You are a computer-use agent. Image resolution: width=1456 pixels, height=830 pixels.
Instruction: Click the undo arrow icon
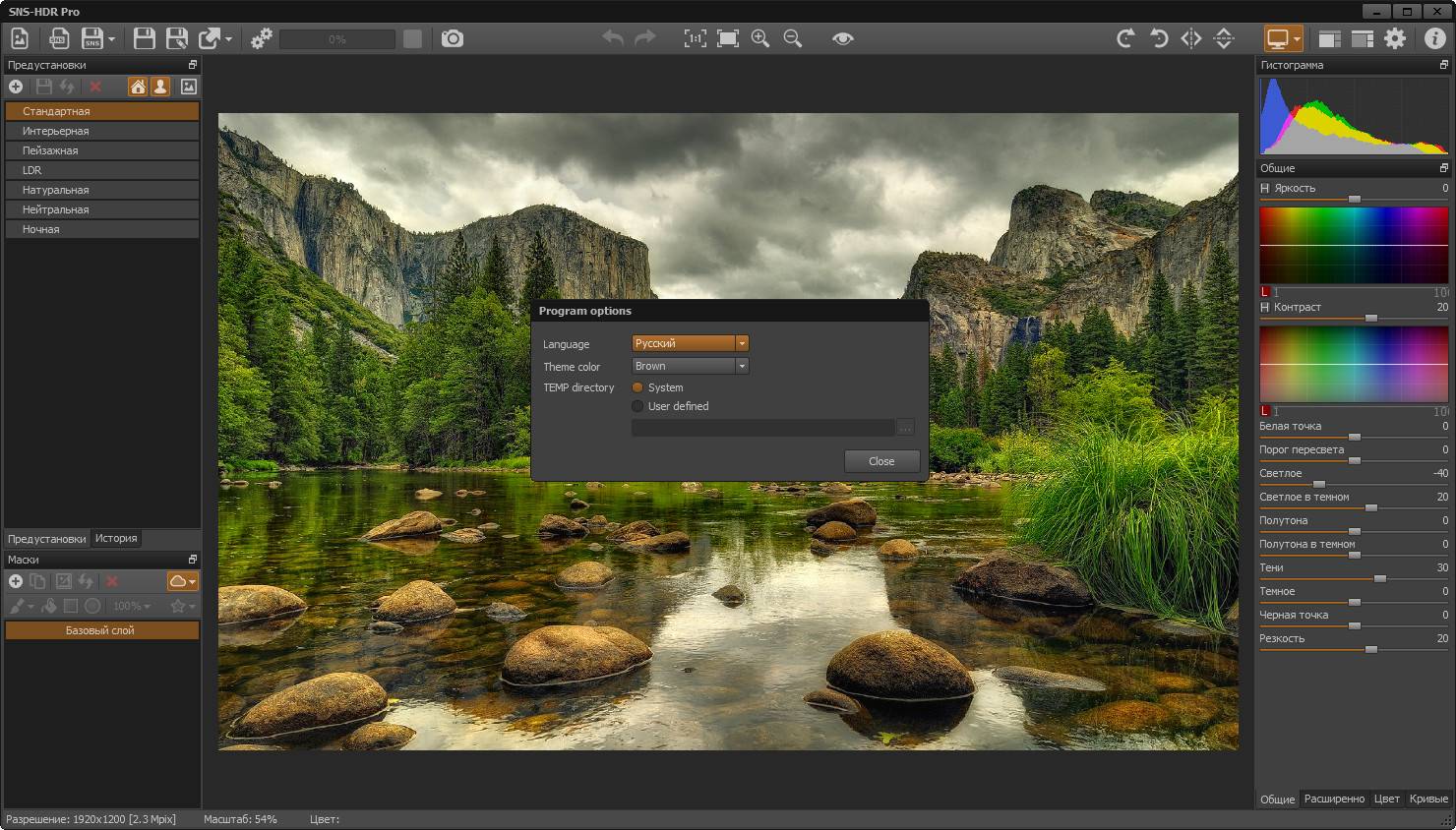(613, 38)
